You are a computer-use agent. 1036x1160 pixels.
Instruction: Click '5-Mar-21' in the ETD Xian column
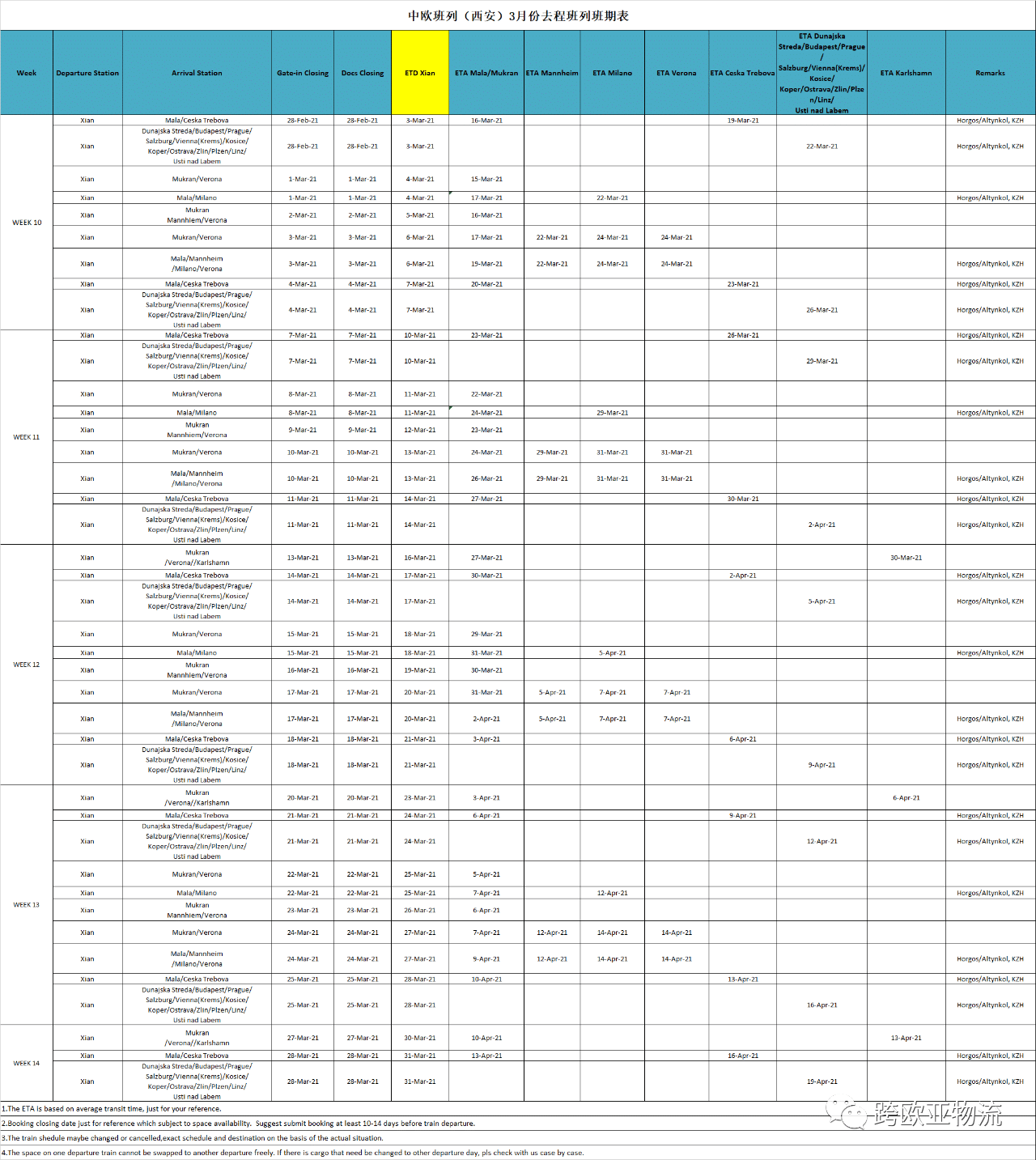420,215
